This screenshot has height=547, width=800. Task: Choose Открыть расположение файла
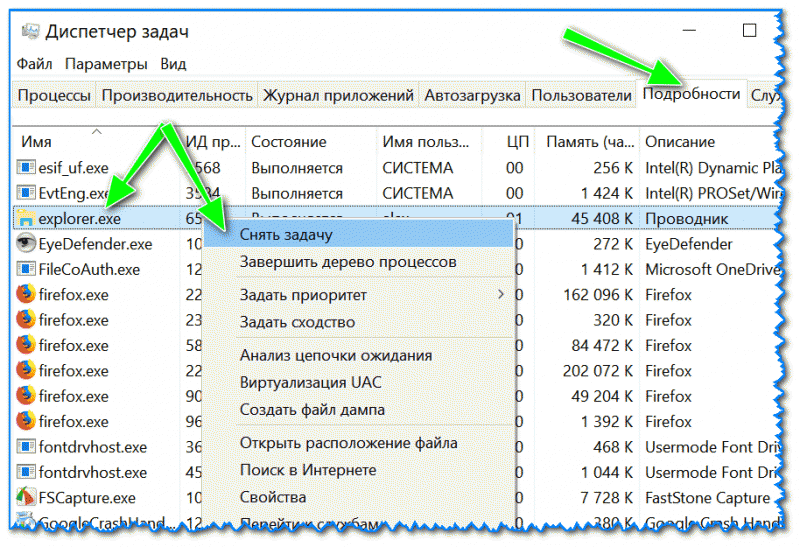pyautogui.click(x=358, y=443)
